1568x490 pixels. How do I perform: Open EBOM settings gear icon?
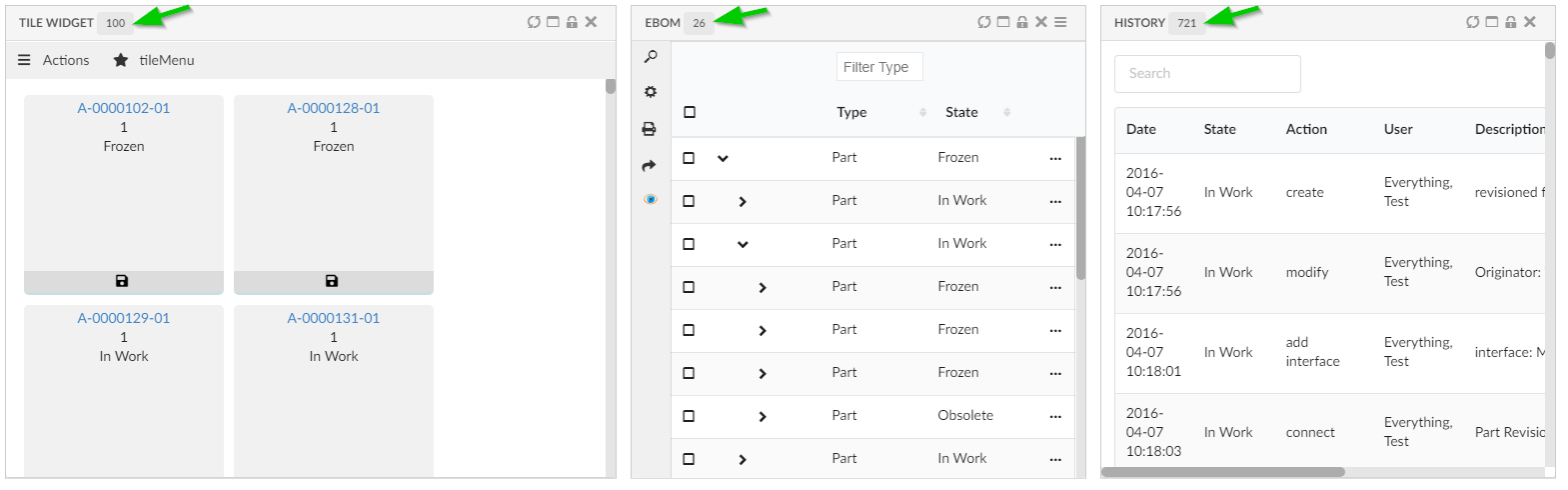tap(651, 92)
